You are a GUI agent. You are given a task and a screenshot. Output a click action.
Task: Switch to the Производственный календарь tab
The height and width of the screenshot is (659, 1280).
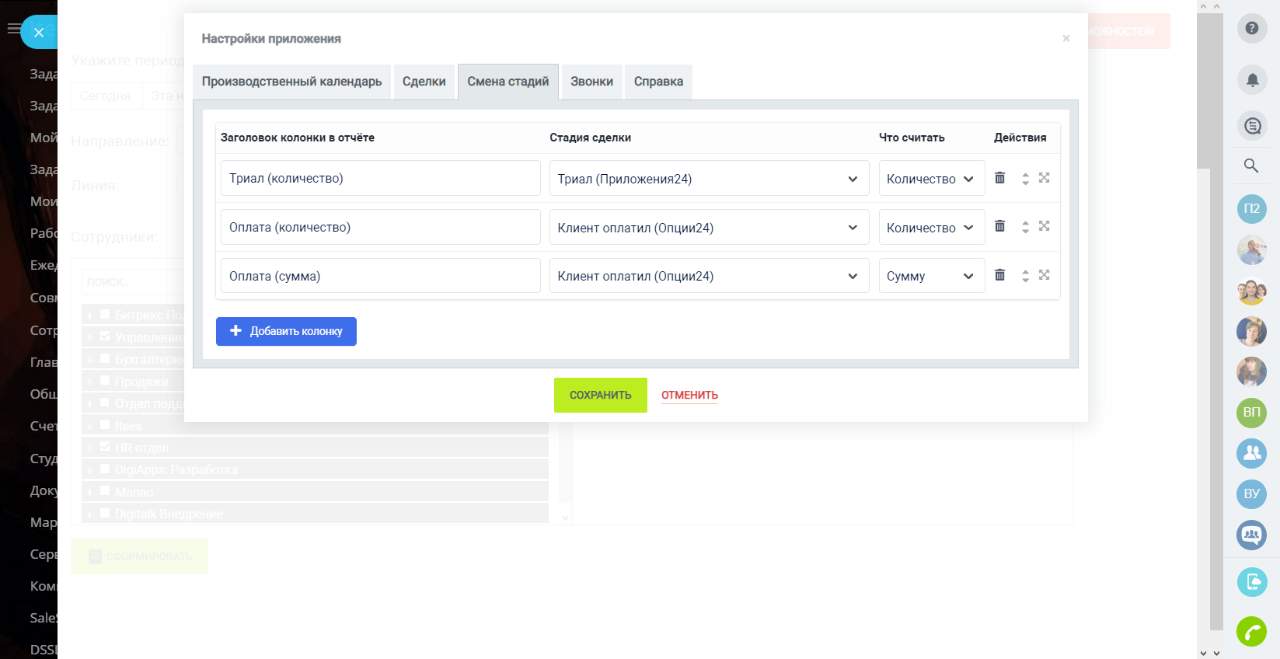(291, 82)
